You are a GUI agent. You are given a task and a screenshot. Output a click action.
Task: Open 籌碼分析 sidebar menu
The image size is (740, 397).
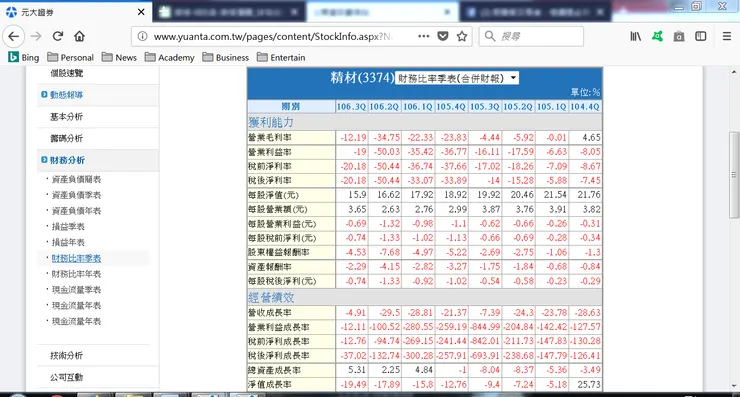tap(67, 138)
